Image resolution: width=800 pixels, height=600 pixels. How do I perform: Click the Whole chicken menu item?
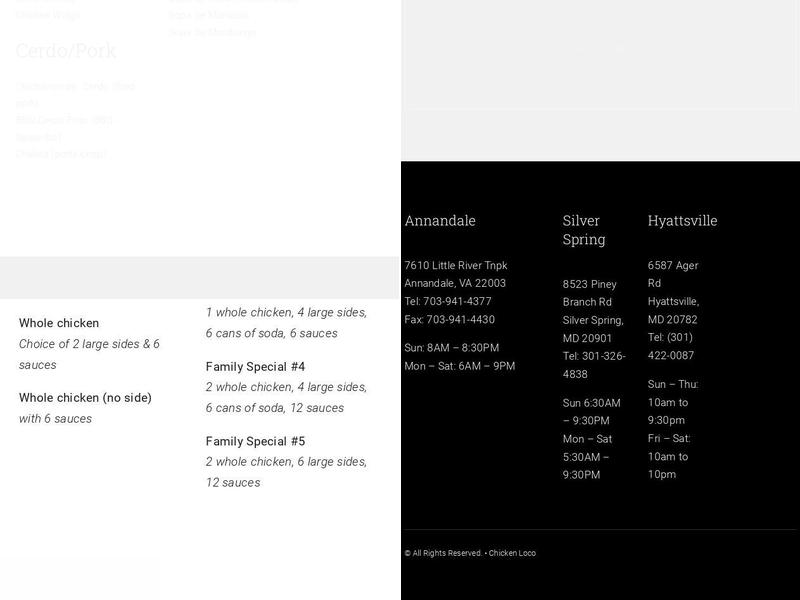click(x=59, y=323)
